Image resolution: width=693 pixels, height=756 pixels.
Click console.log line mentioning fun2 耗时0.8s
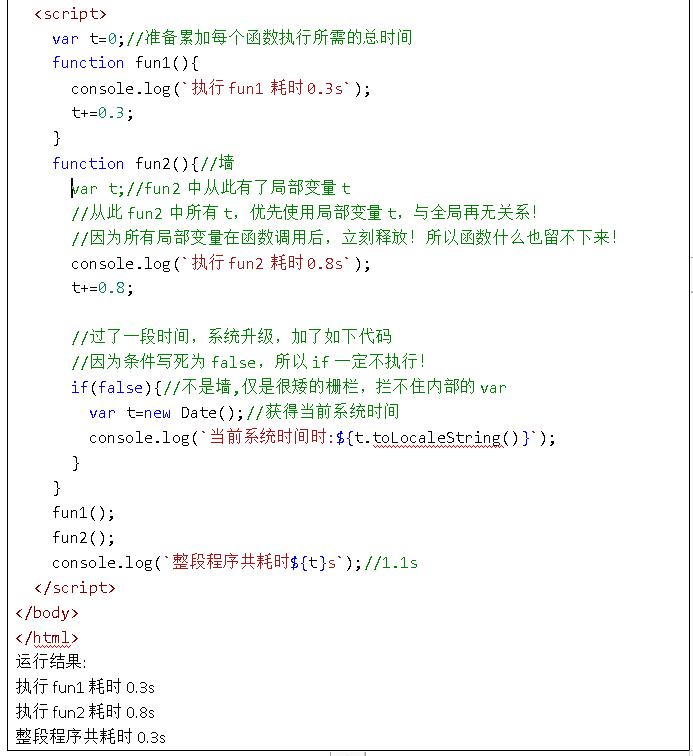[221, 263]
